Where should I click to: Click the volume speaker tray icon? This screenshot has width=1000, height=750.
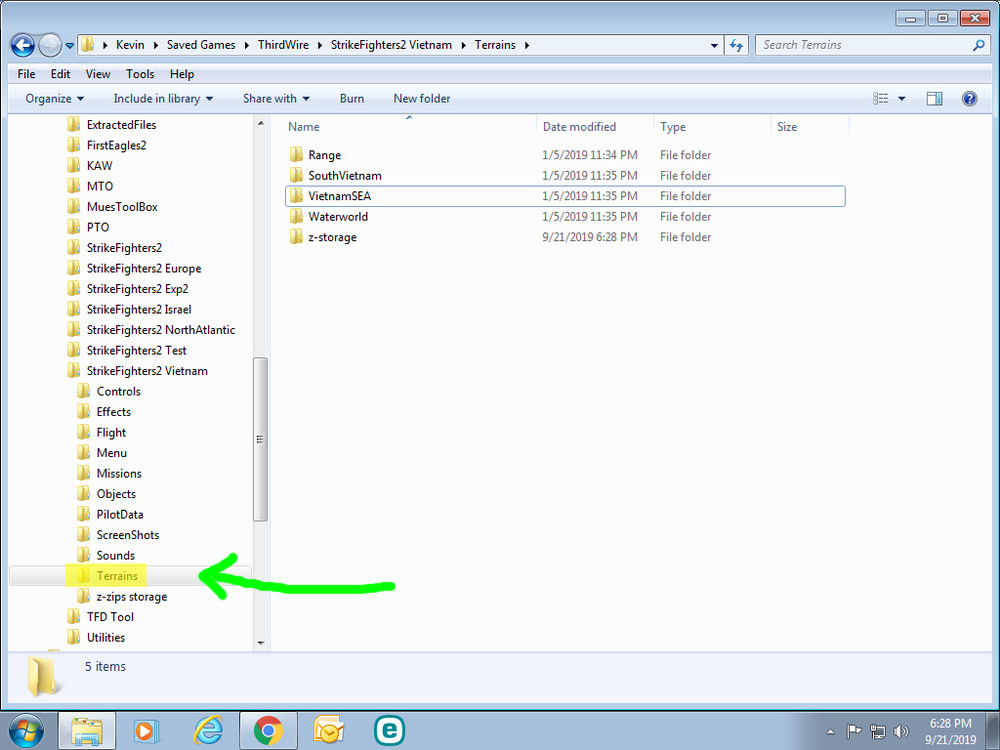tap(901, 731)
